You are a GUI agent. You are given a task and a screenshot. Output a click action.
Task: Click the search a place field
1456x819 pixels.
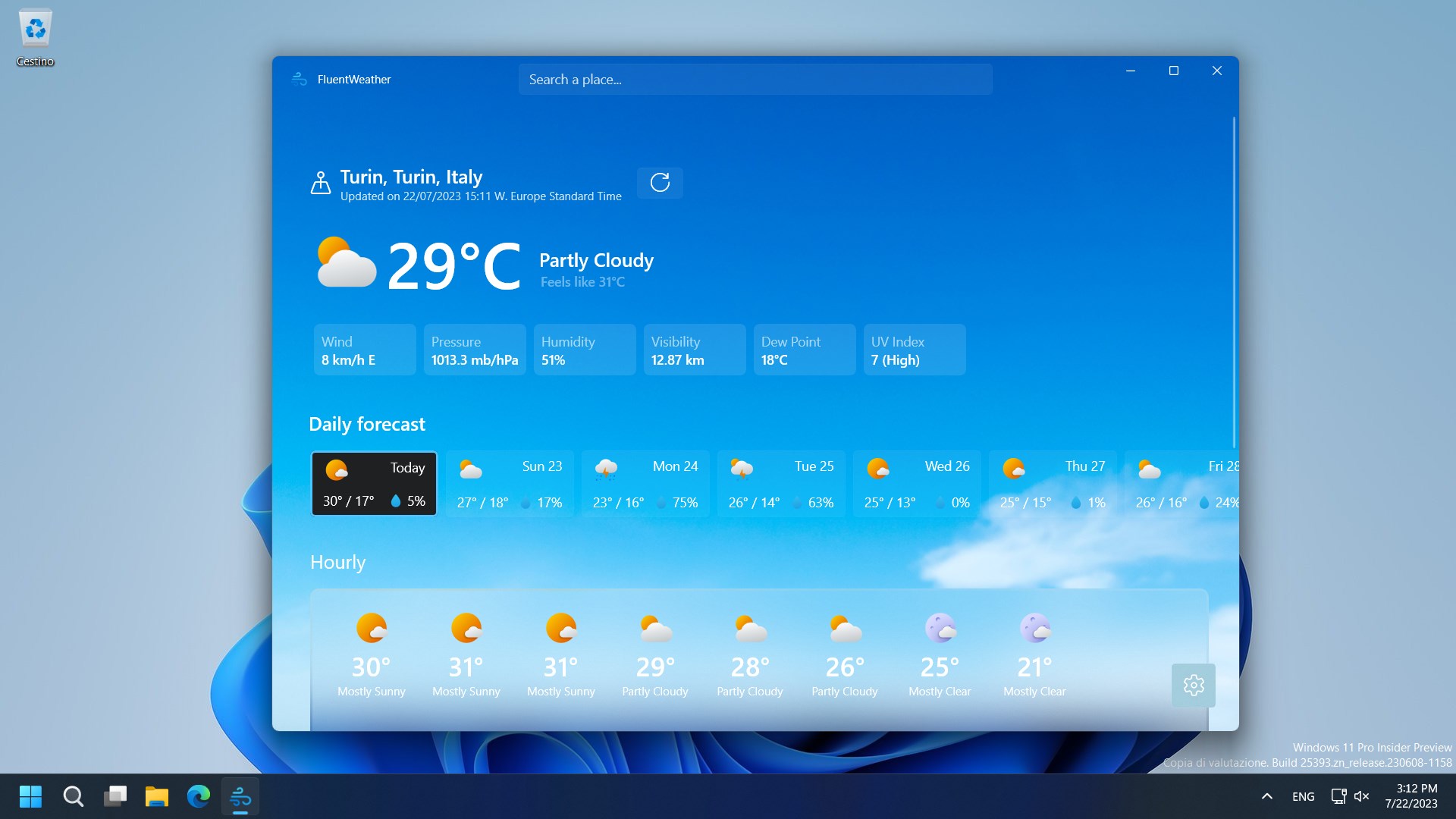[x=755, y=79]
